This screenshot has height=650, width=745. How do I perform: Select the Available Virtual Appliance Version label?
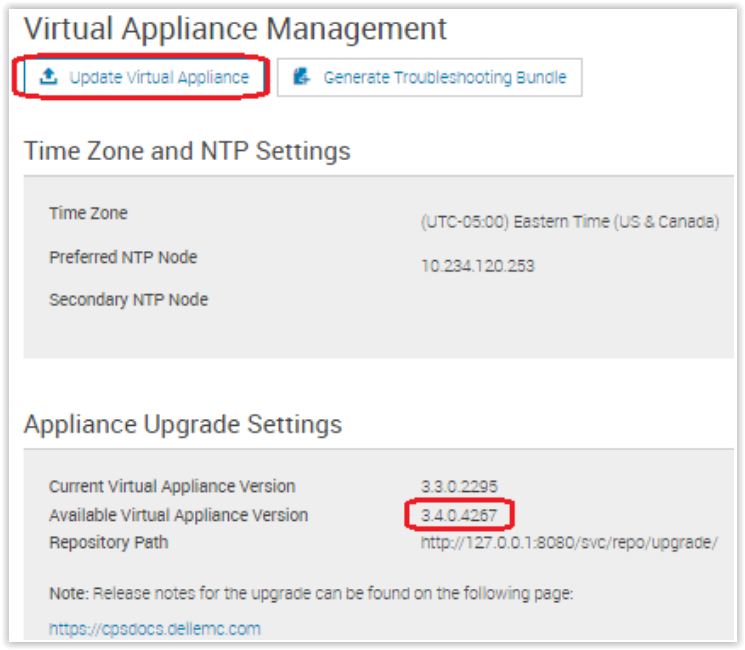[x=178, y=515]
